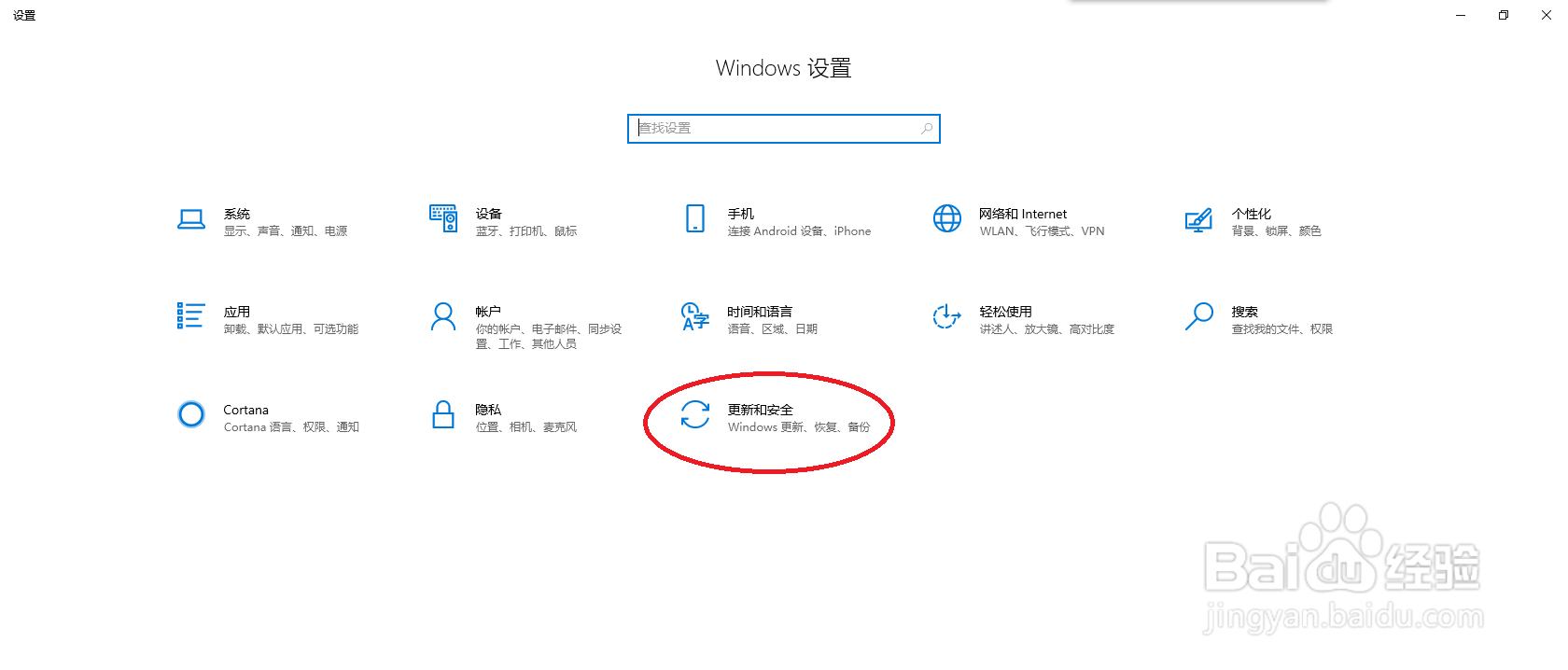Open the 个性化 paintbrush icon

point(1198,220)
